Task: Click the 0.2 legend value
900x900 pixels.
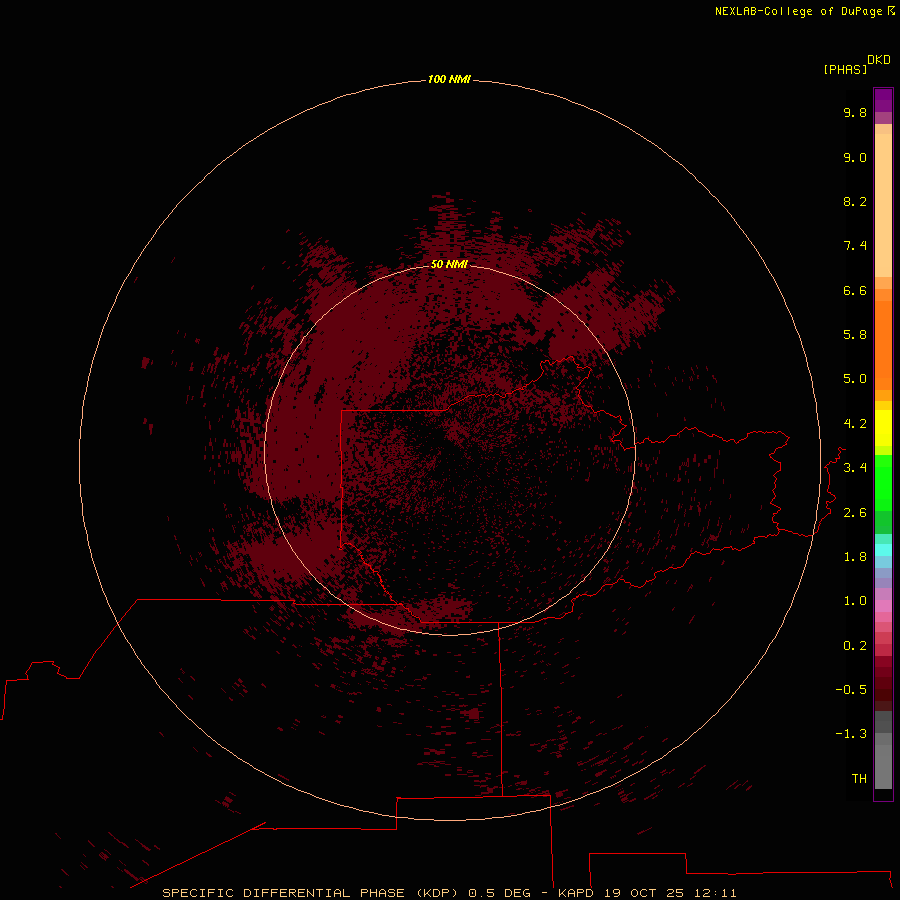Action: [855, 646]
